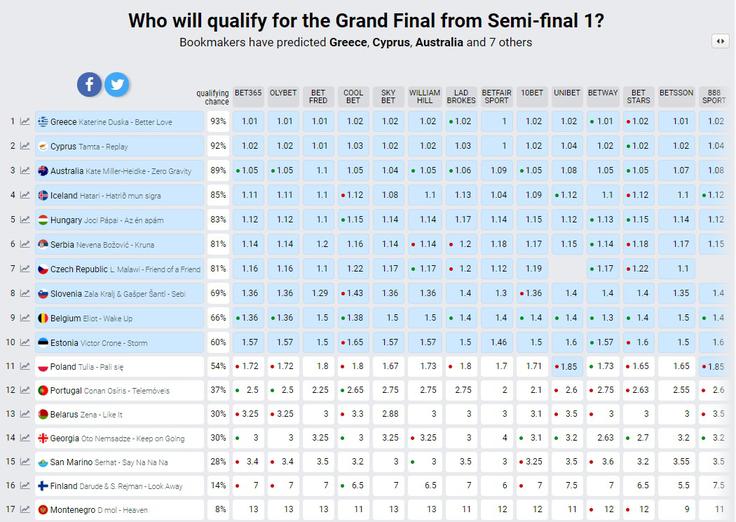Image resolution: width=736 pixels, height=522 pixels.
Task: Share odds via the Facebook icon
Action: click(89, 85)
